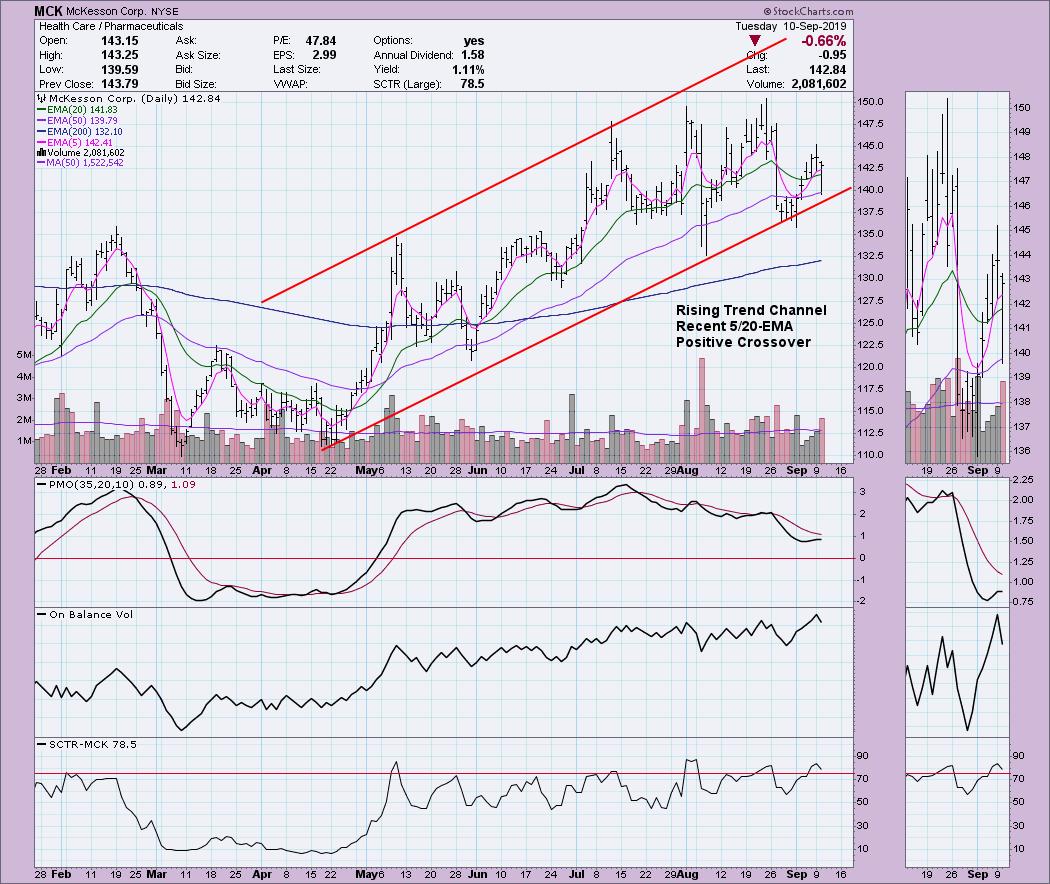Click the Rising Trend Channel annotation
1050x884 pixels.
click(x=751, y=310)
